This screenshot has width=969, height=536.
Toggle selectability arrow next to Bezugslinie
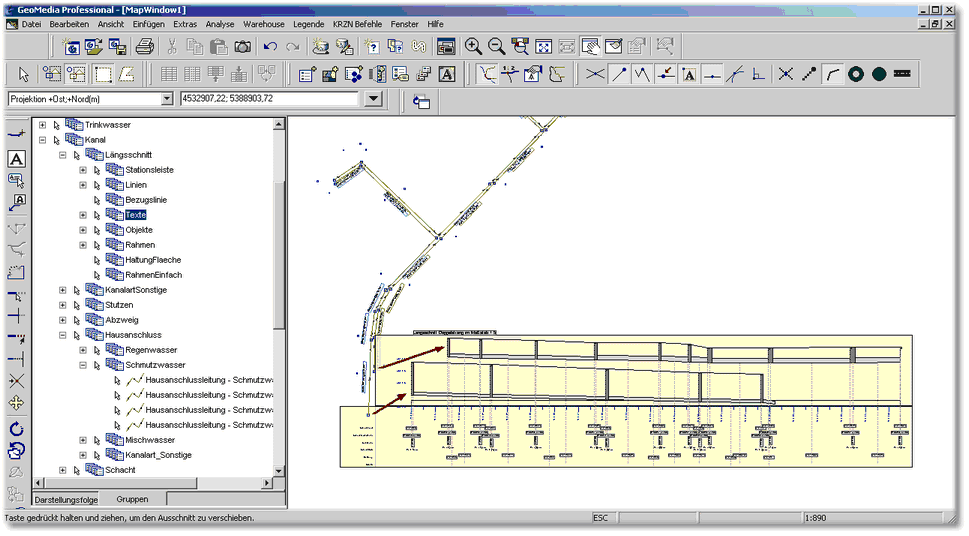pos(97,200)
